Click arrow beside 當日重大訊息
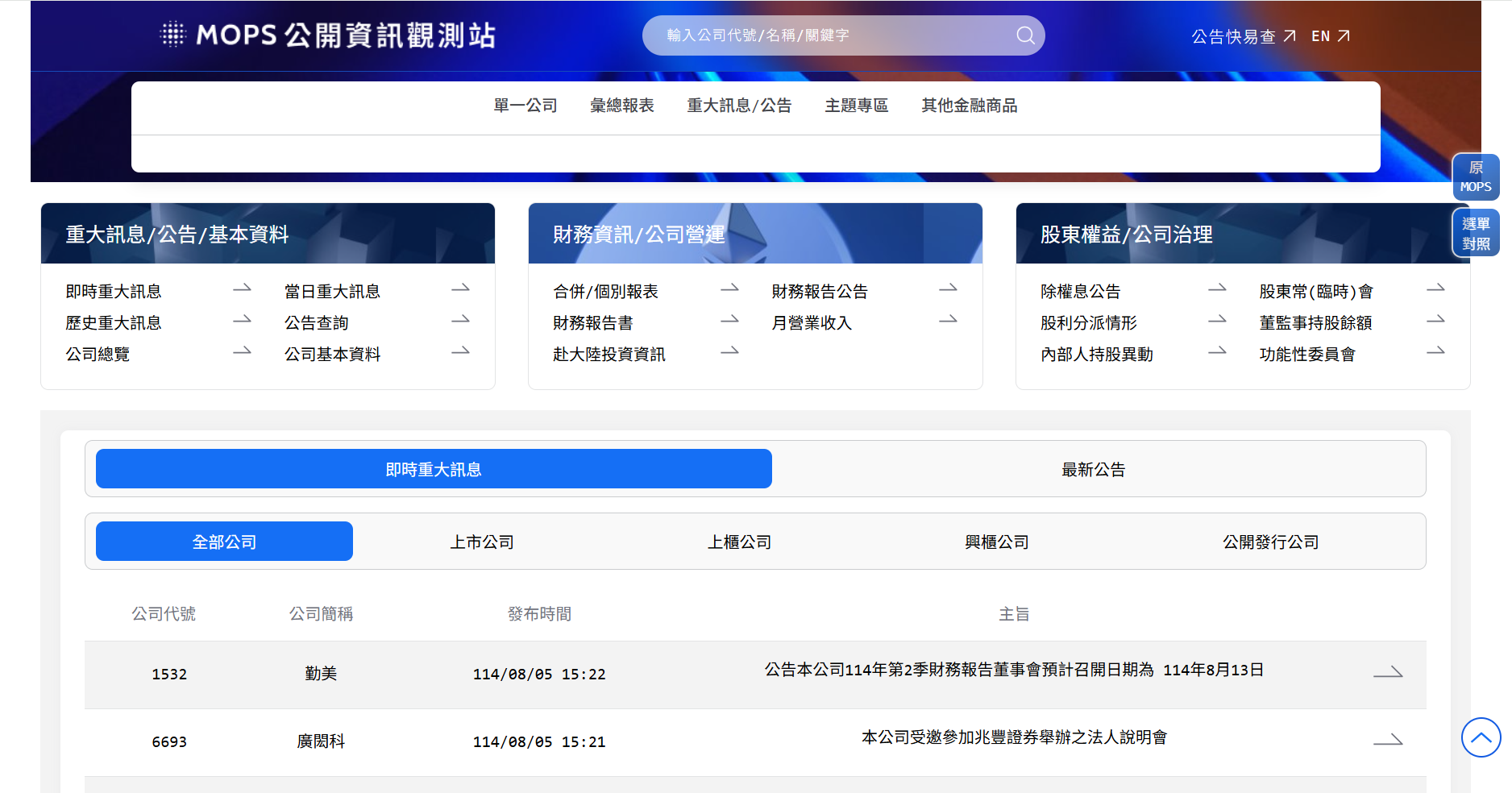 click(460, 289)
